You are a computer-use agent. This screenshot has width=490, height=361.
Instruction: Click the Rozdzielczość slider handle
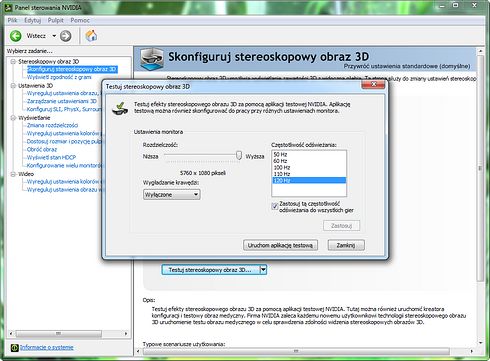tap(239, 155)
